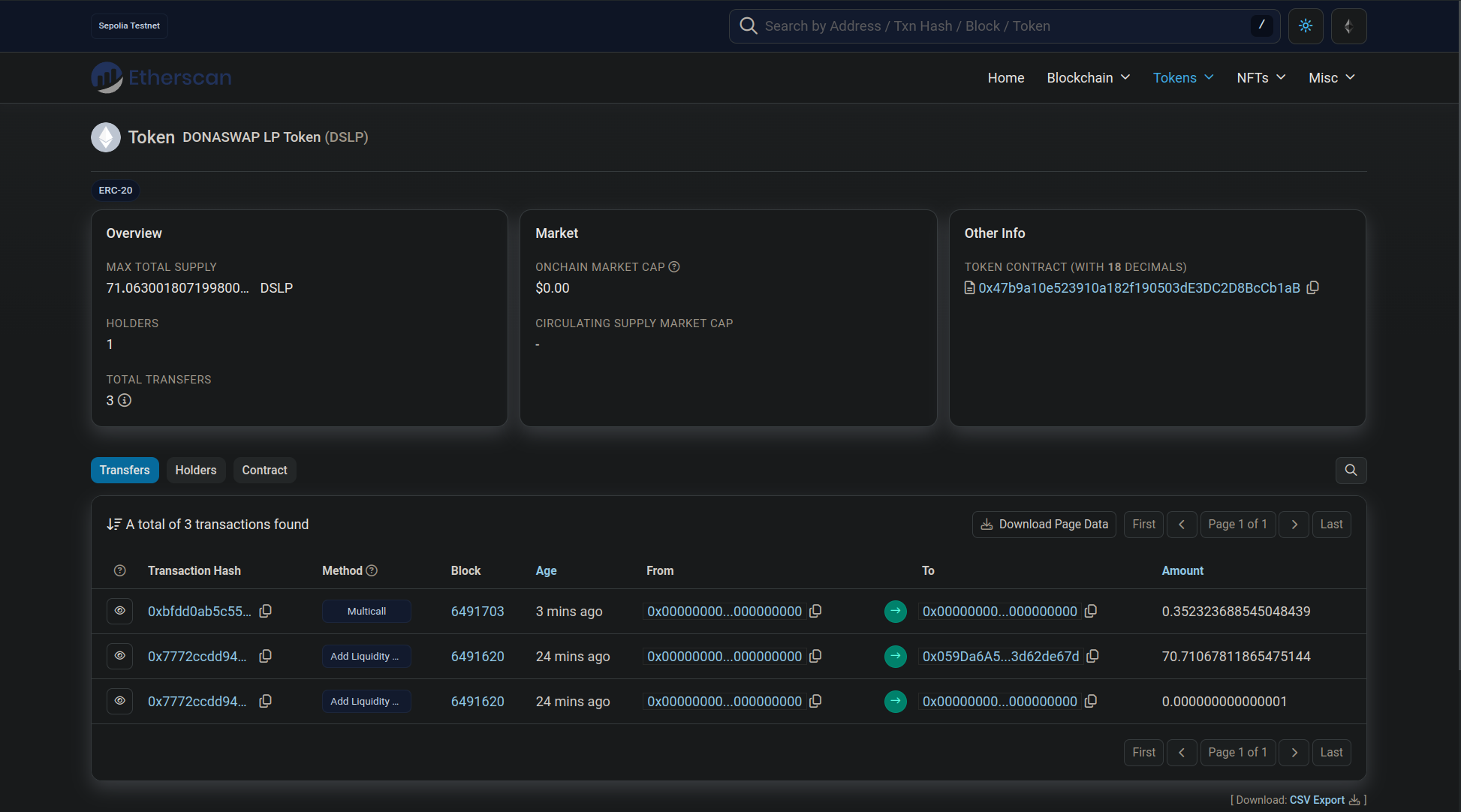
Task: Open the Home menu item
Action: 1005,78
